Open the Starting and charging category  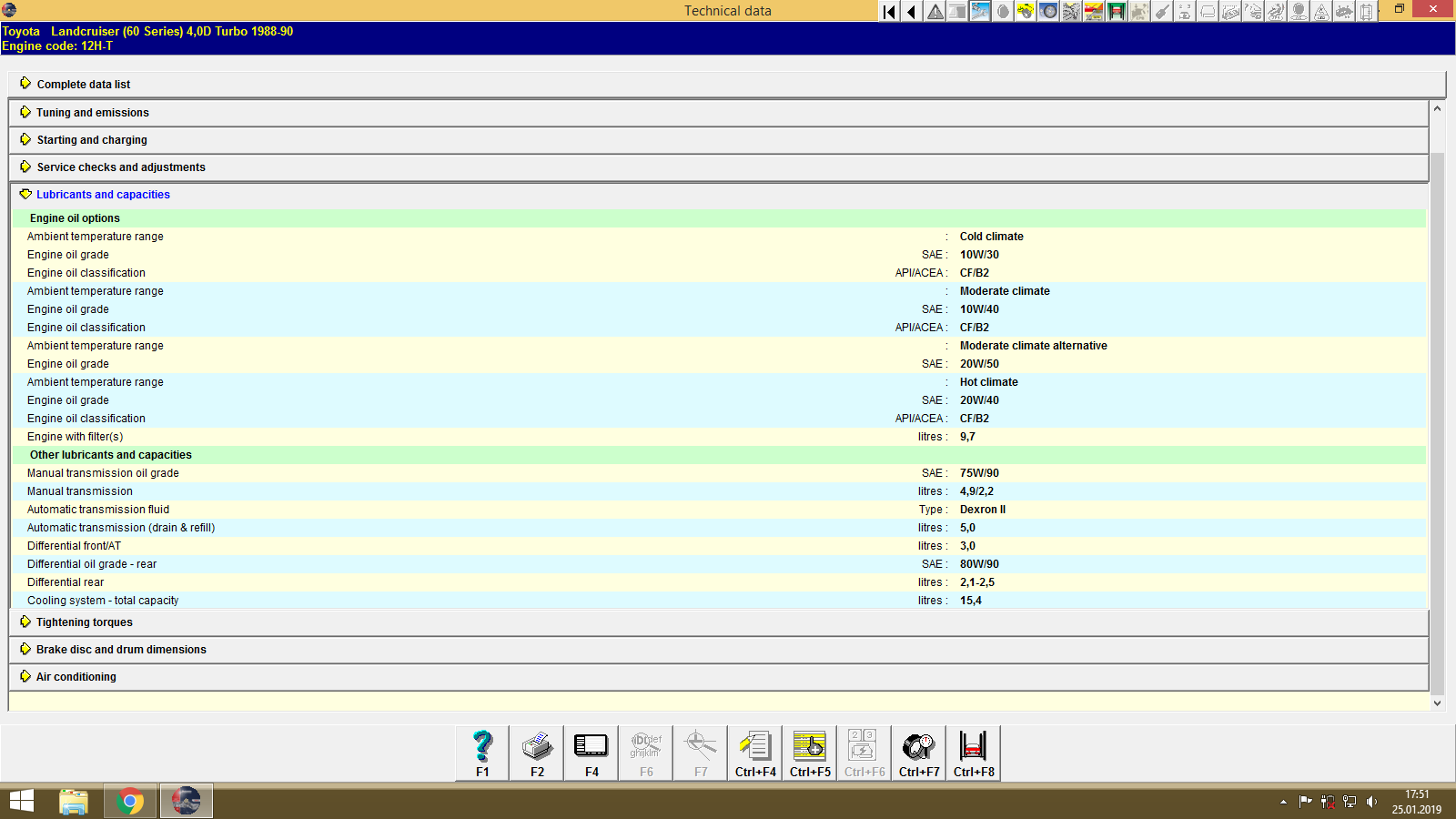pyautogui.click(x=91, y=139)
